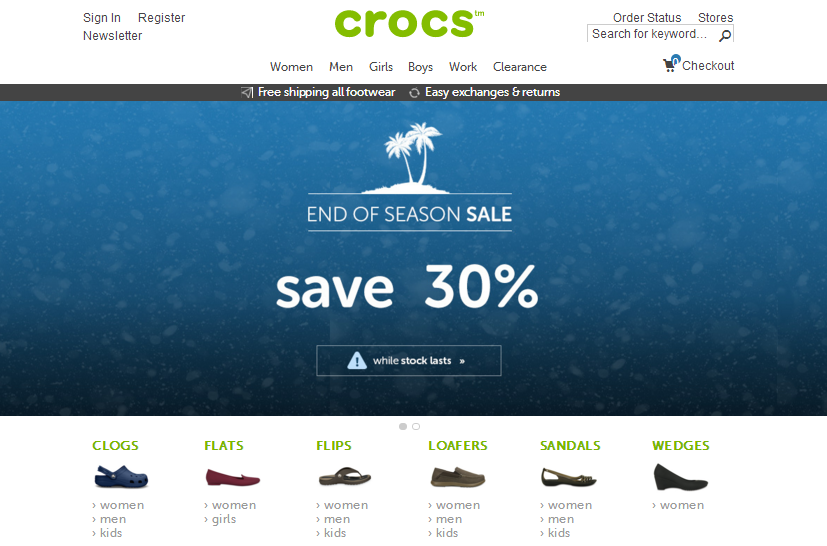Image resolution: width=827 pixels, height=546 pixels.
Task: Open the Work navigation menu
Action: (463, 67)
